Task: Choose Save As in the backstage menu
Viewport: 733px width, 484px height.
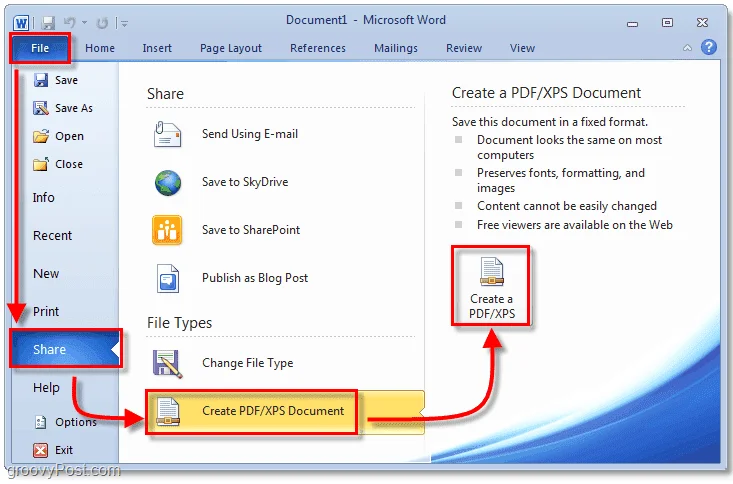Action: click(x=74, y=108)
